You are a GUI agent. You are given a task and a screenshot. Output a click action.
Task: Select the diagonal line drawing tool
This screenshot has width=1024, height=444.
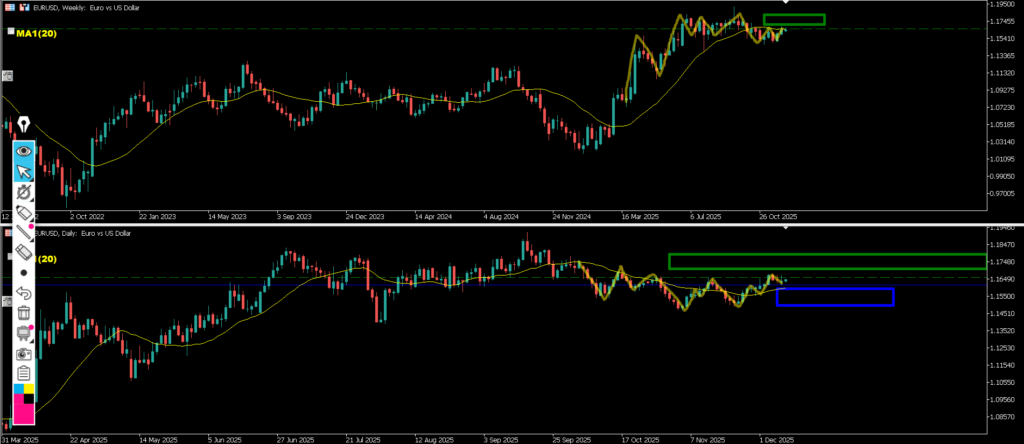pos(23,233)
